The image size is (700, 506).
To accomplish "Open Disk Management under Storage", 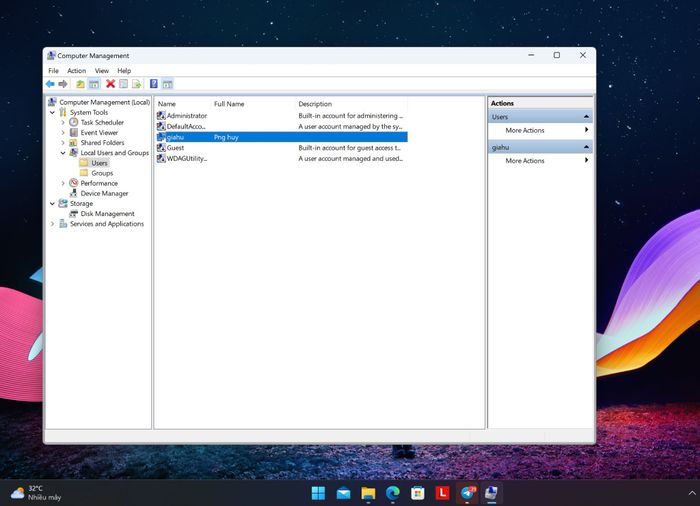I will click(107, 214).
